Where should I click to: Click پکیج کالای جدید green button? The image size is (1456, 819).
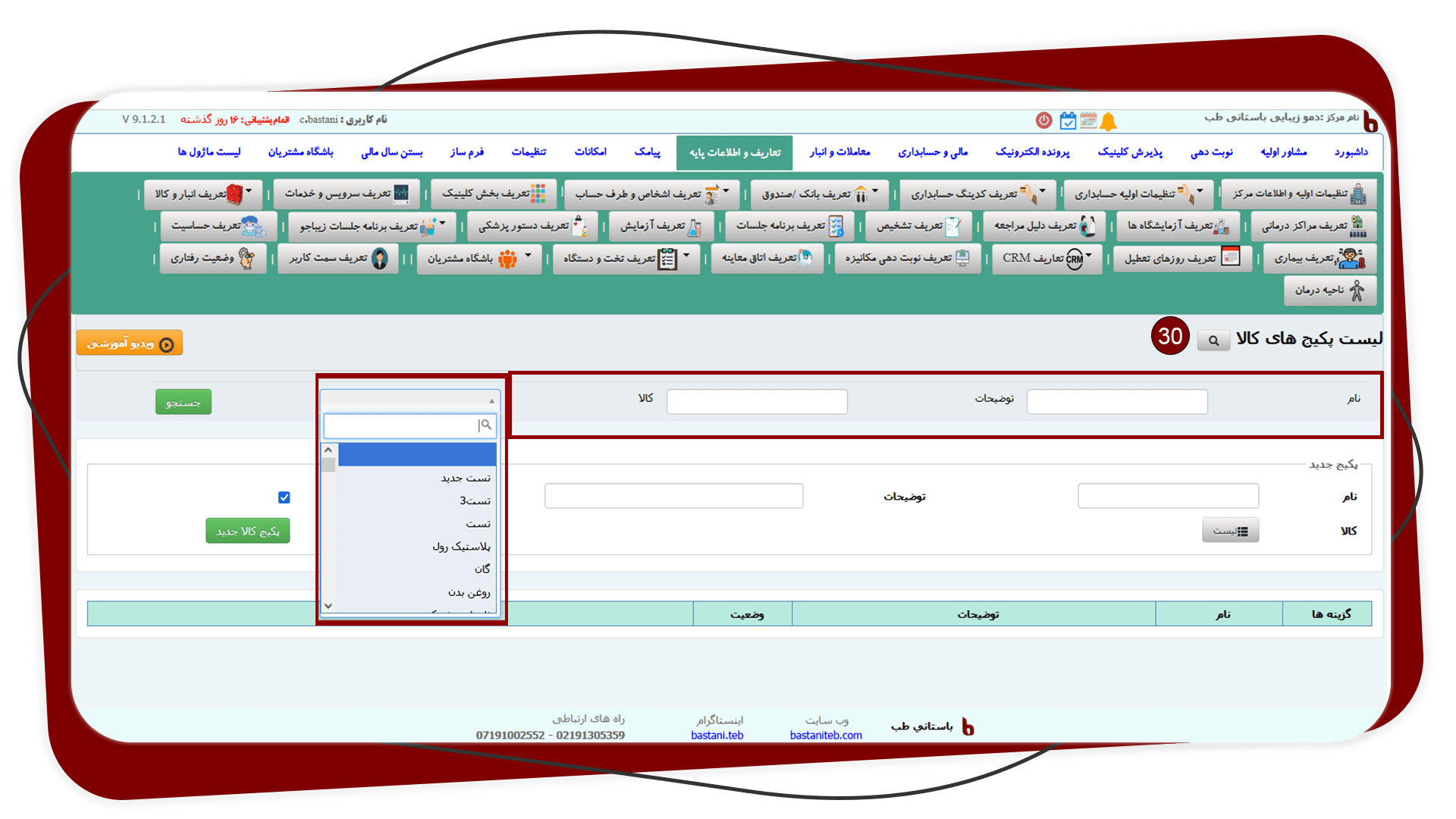[x=248, y=531]
